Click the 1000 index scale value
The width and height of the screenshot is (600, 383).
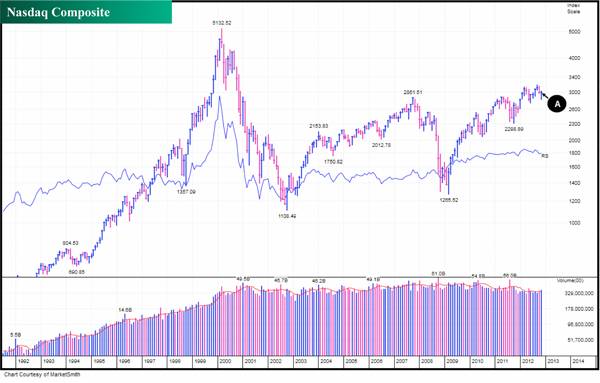574,223
